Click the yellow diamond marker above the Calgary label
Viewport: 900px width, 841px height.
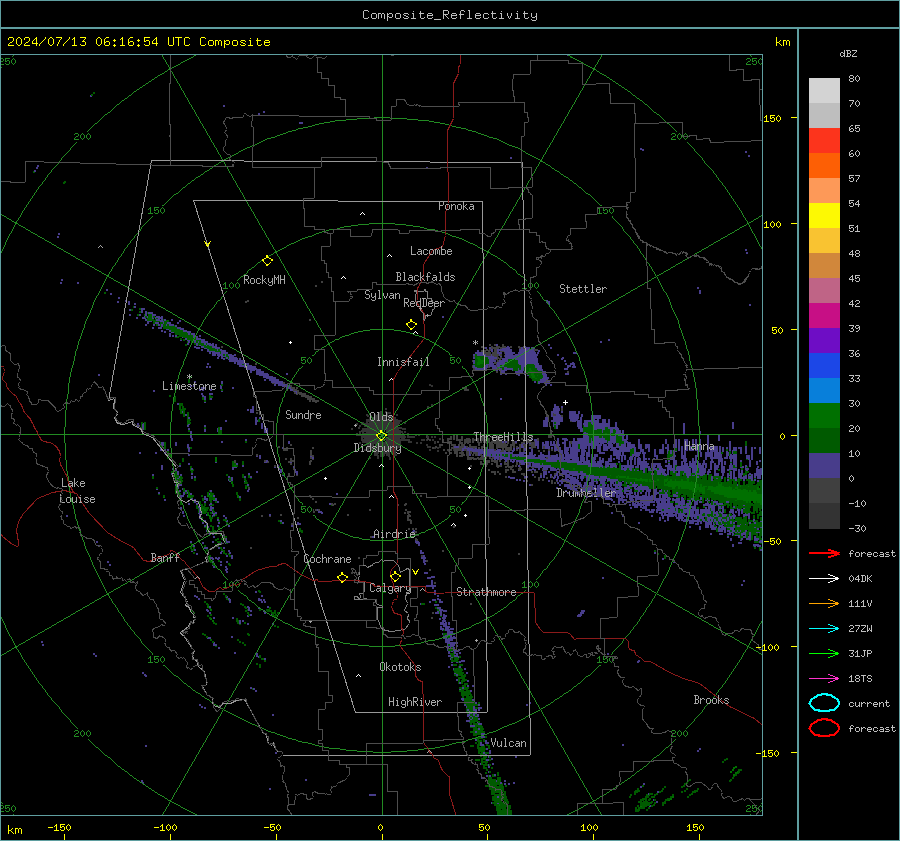pyautogui.click(x=395, y=576)
